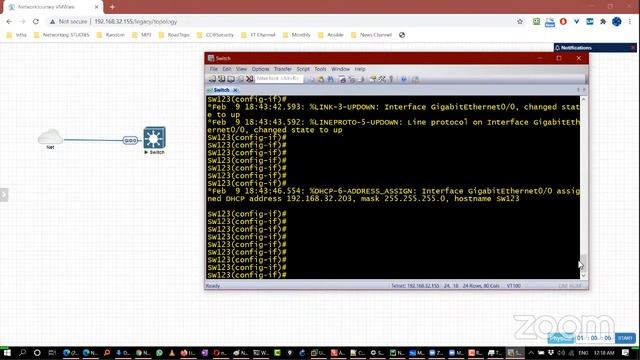This screenshot has height=360, width=640.
Task: Open a new browser tab
Action: [112, 7]
